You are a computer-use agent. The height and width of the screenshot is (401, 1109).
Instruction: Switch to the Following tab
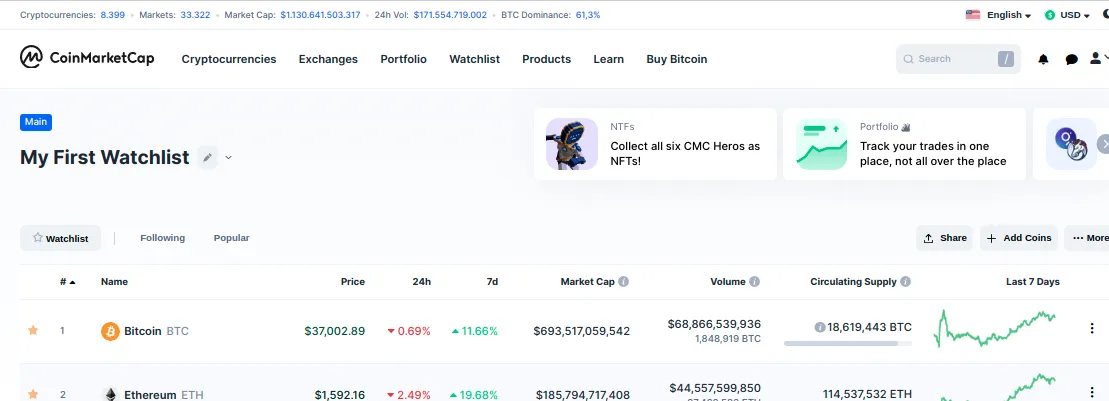pyautogui.click(x=163, y=238)
